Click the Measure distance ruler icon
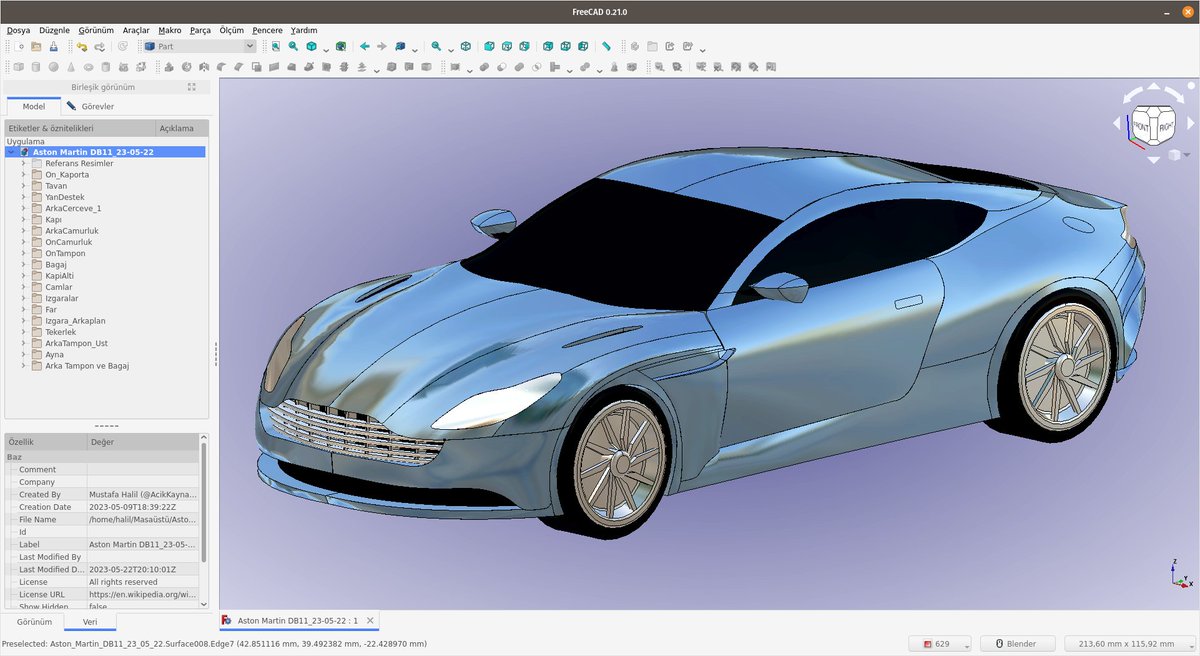1200x656 pixels. pos(606,46)
